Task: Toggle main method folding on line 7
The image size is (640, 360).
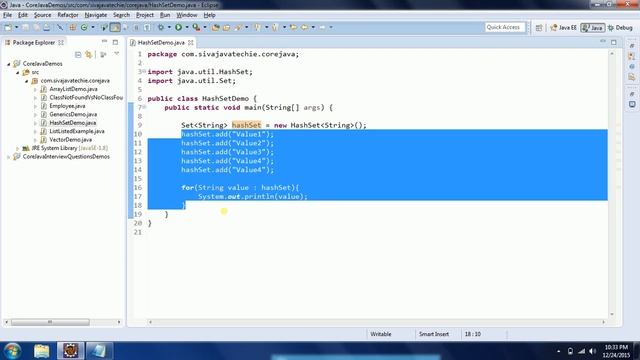Action: pyautogui.click(x=144, y=107)
